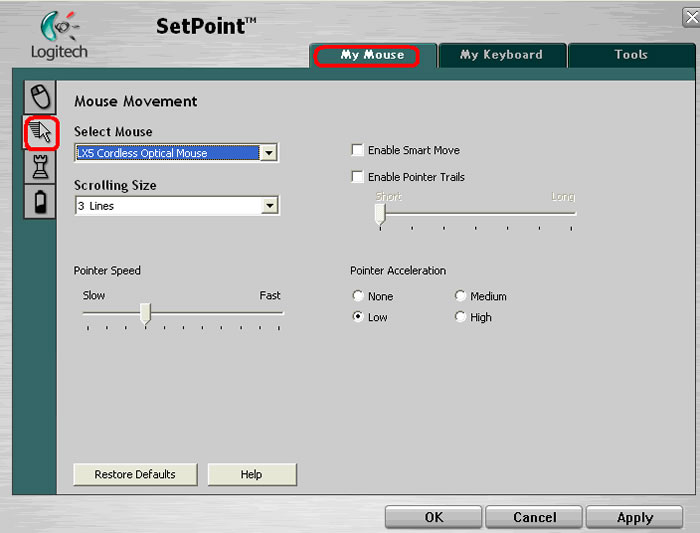This screenshot has width=700, height=533.
Task: Switch to the My Keyboard tab
Action: click(x=501, y=55)
